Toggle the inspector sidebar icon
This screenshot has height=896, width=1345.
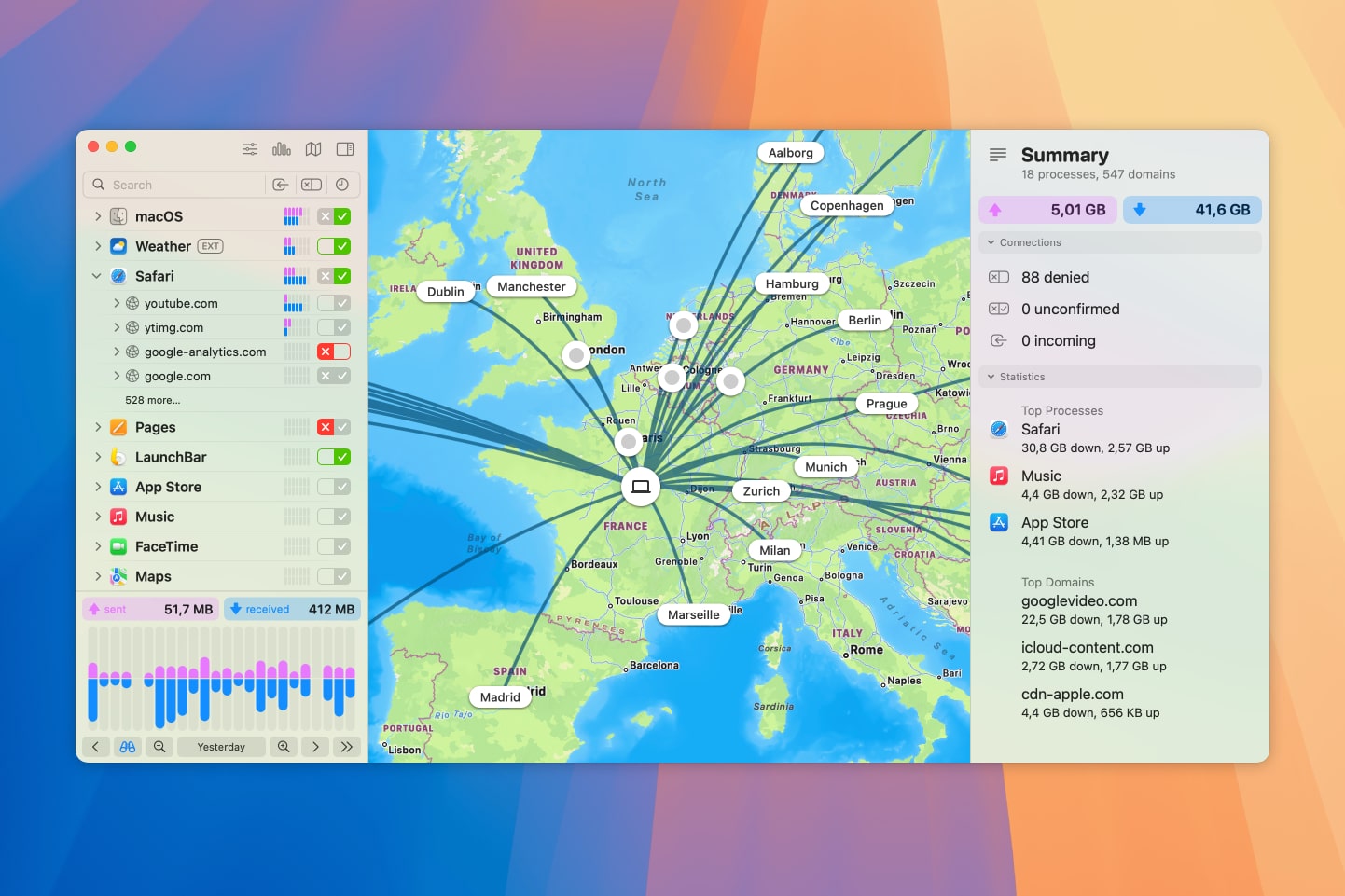[x=345, y=149]
